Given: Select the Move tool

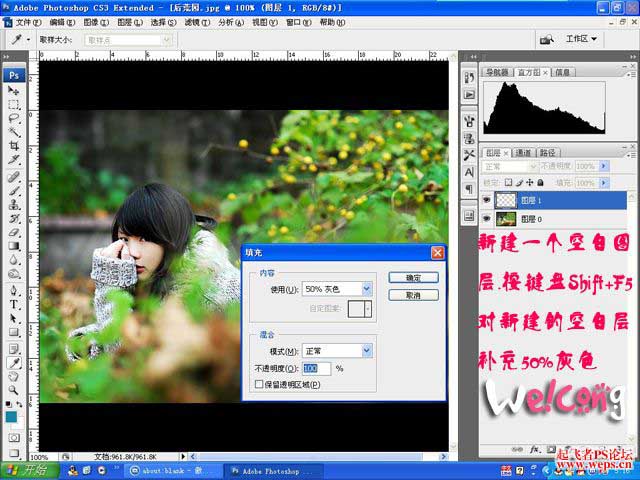Looking at the screenshot, I should 13,90.
